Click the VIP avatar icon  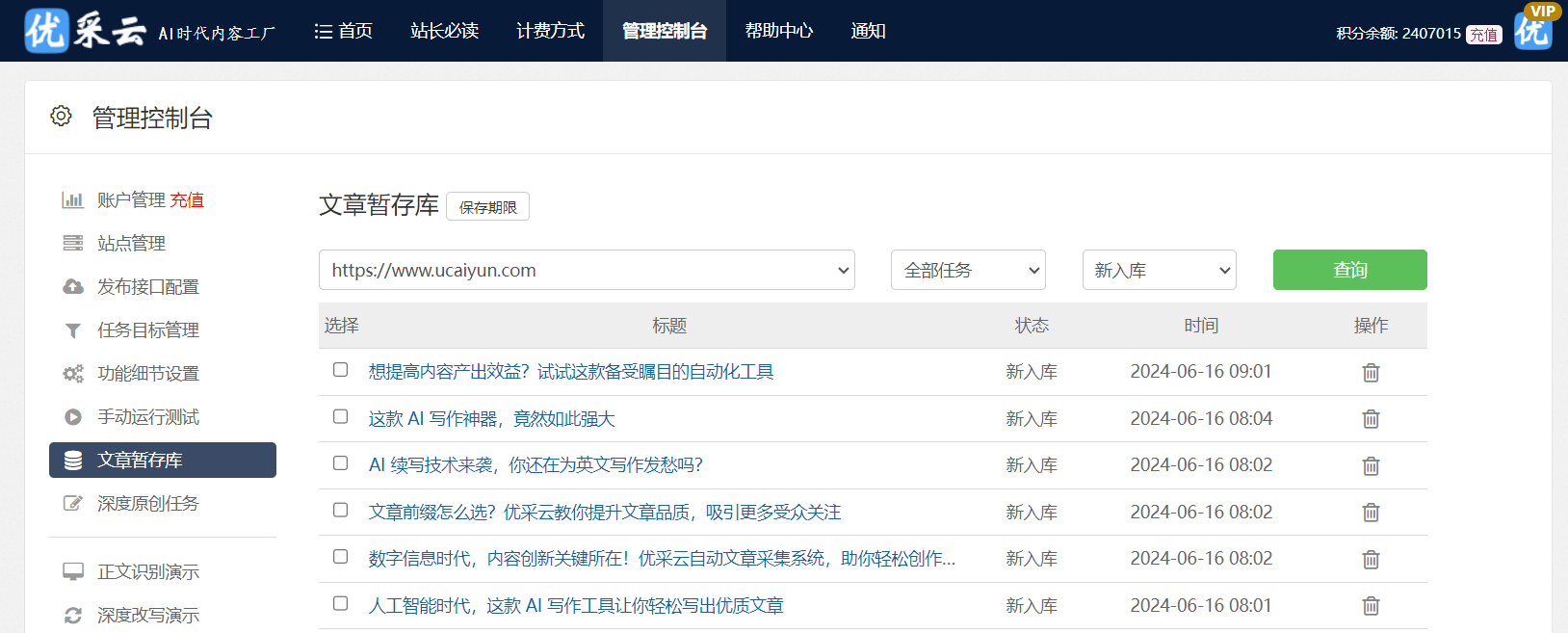coord(1532,30)
